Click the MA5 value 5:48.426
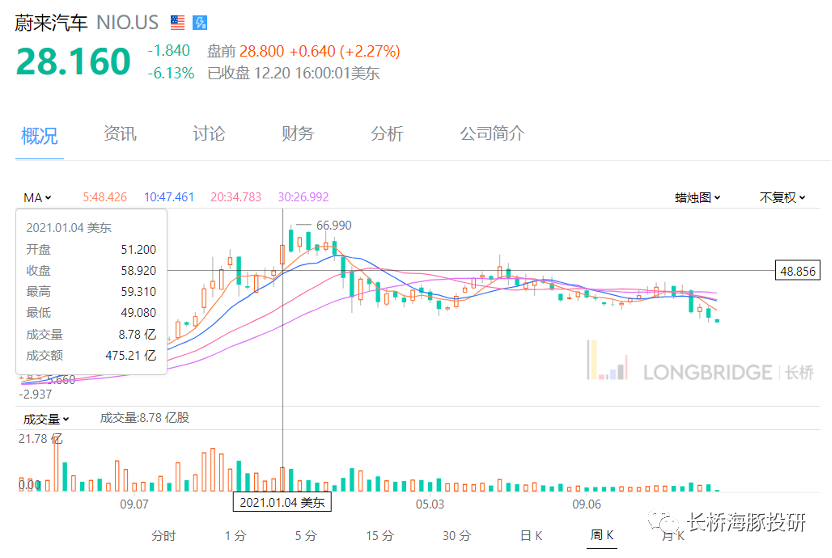Image resolution: width=832 pixels, height=558 pixels. click(x=105, y=197)
